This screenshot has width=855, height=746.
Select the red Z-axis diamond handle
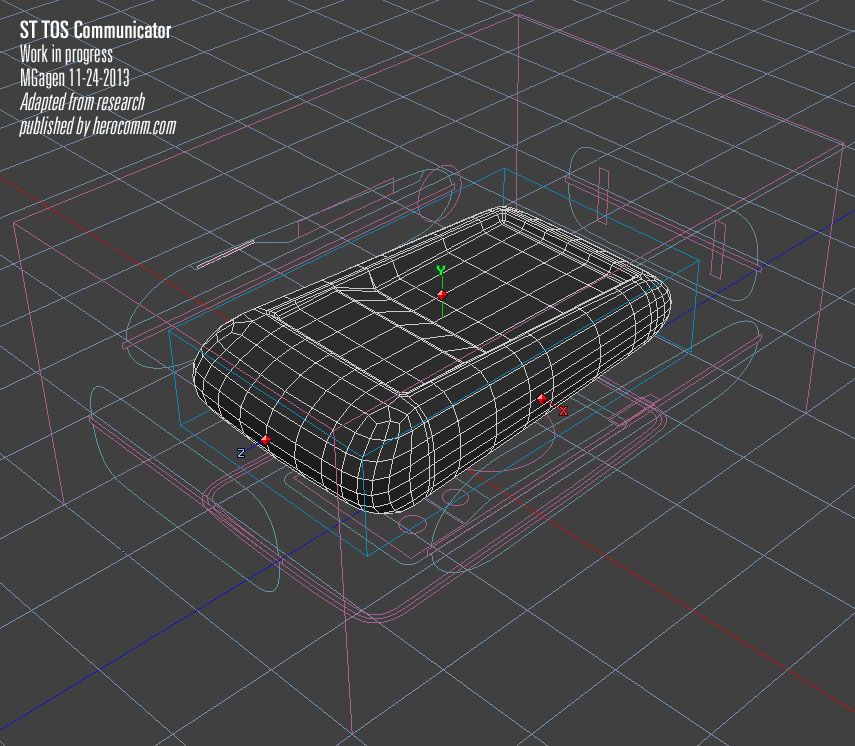click(x=266, y=440)
